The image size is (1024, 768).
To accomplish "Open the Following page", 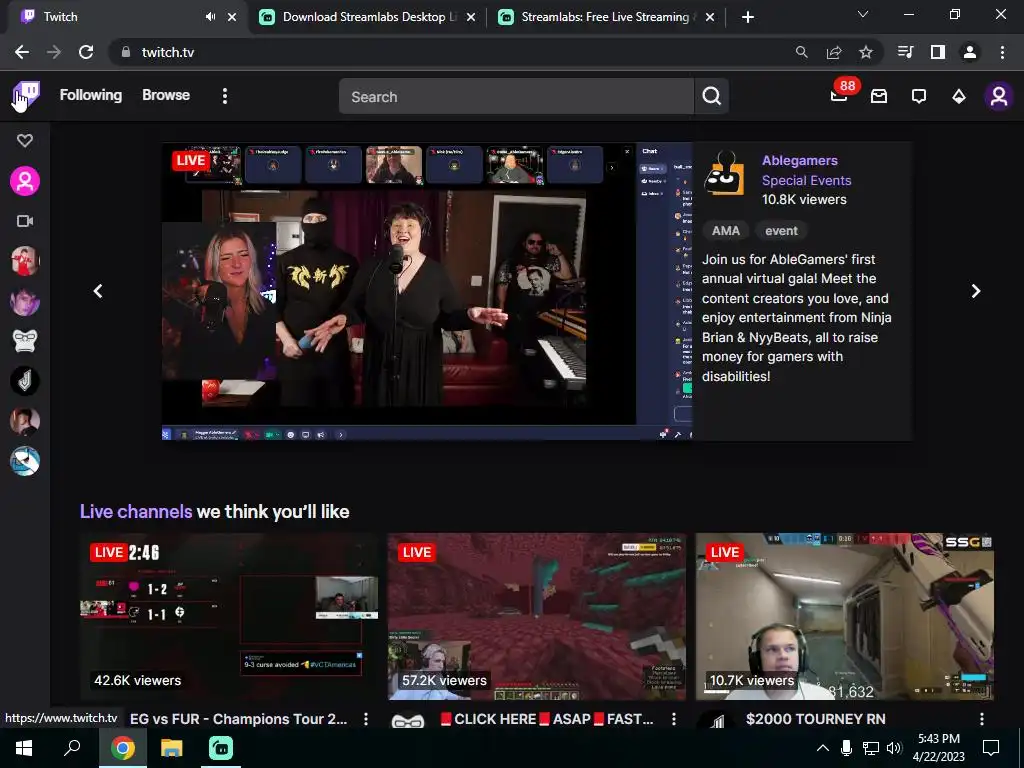I will pos(91,95).
